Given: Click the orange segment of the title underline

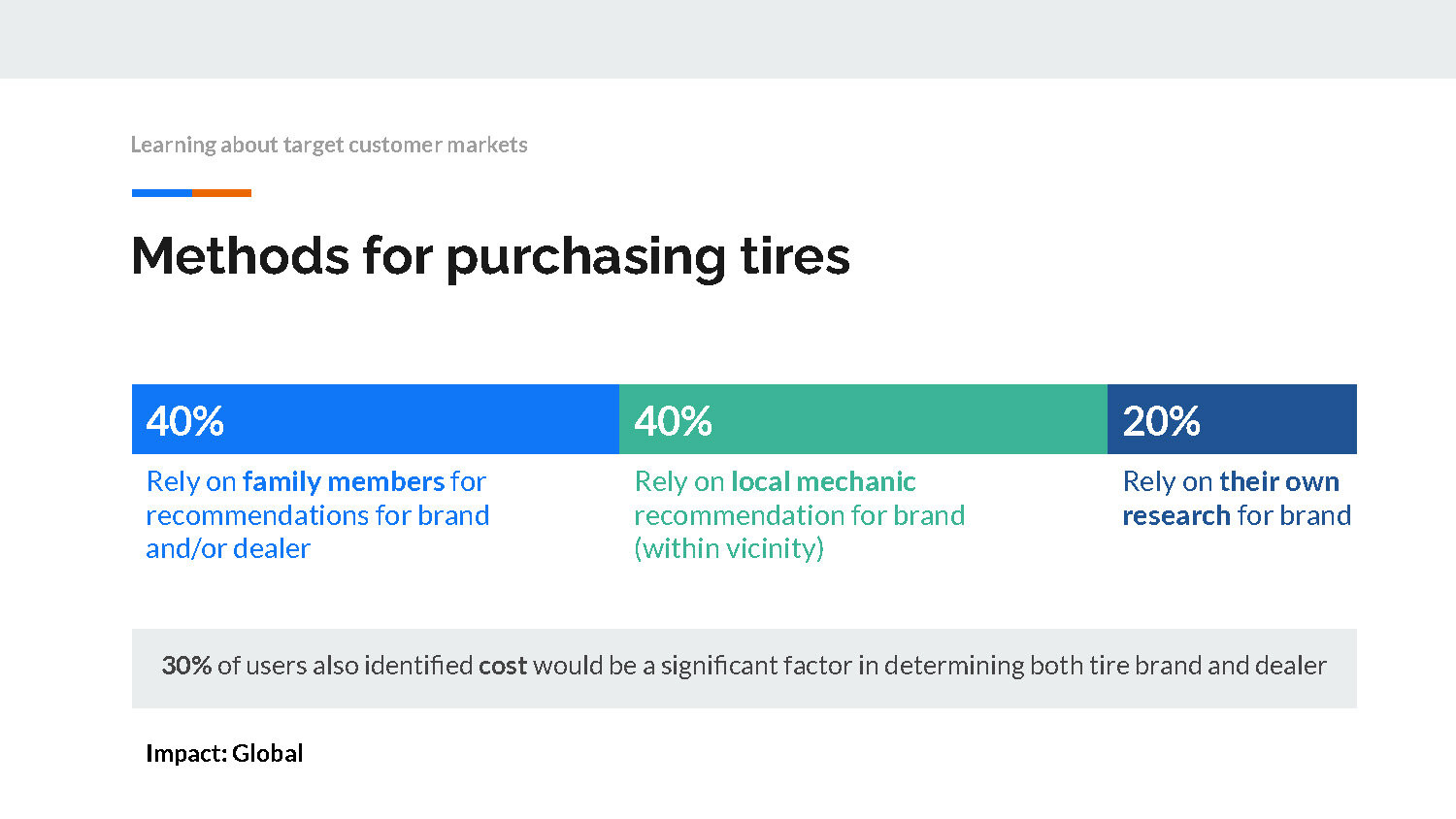Looking at the screenshot, I should point(221,193).
